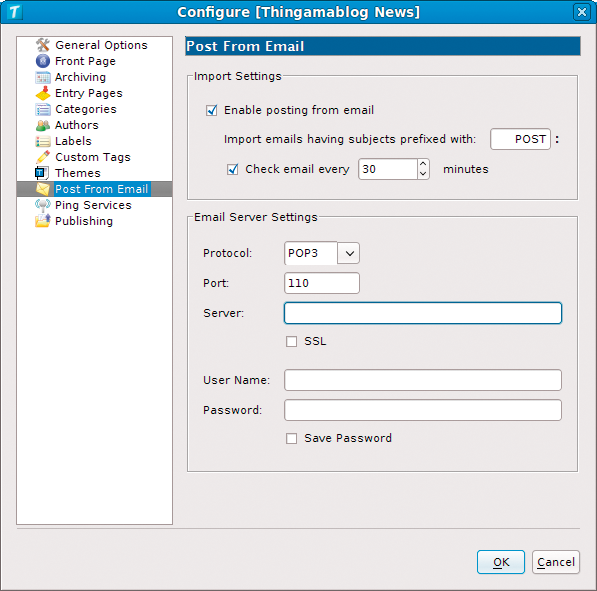597x591 pixels.
Task: Click the General Options tools icon
Action: 43,45
